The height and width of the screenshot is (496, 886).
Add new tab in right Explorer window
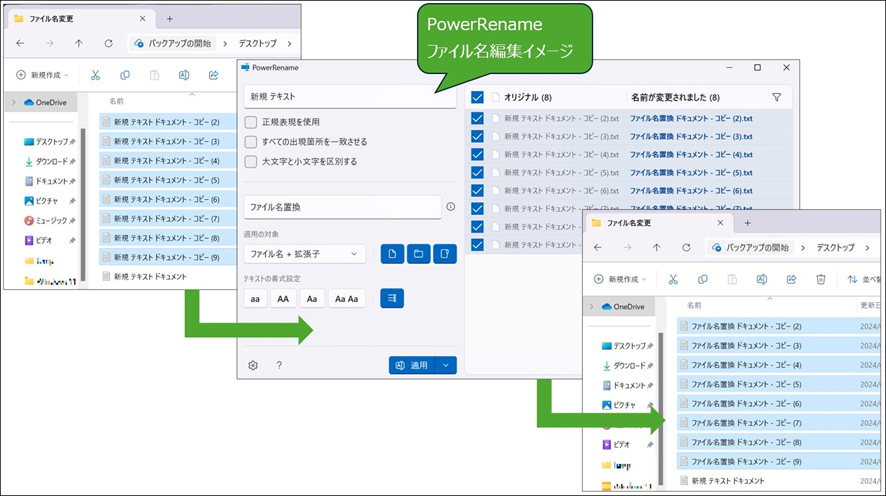tap(748, 223)
